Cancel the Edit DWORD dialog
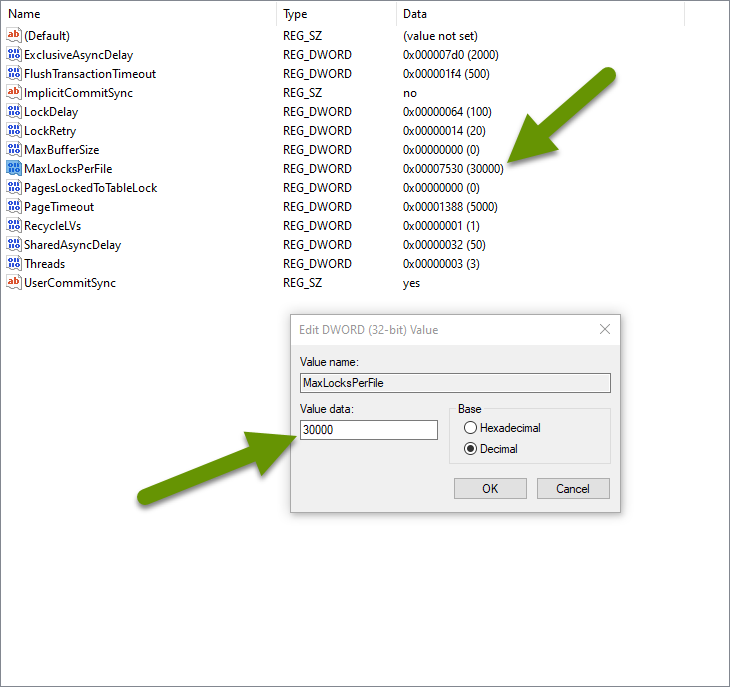The height and width of the screenshot is (687, 730). [573, 489]
